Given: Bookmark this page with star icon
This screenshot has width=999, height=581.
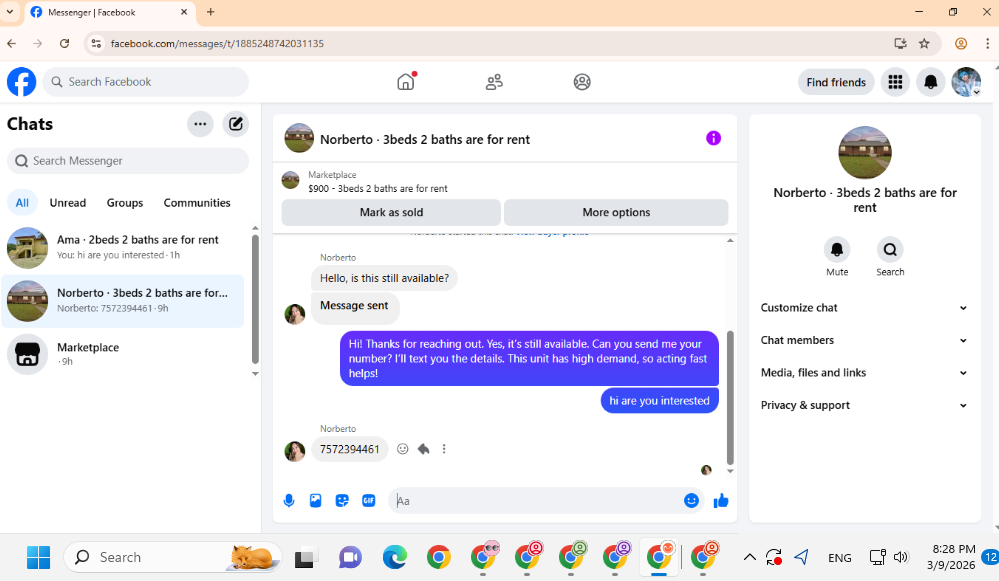Looking at the screenshot, I should [x=924, y=43].
